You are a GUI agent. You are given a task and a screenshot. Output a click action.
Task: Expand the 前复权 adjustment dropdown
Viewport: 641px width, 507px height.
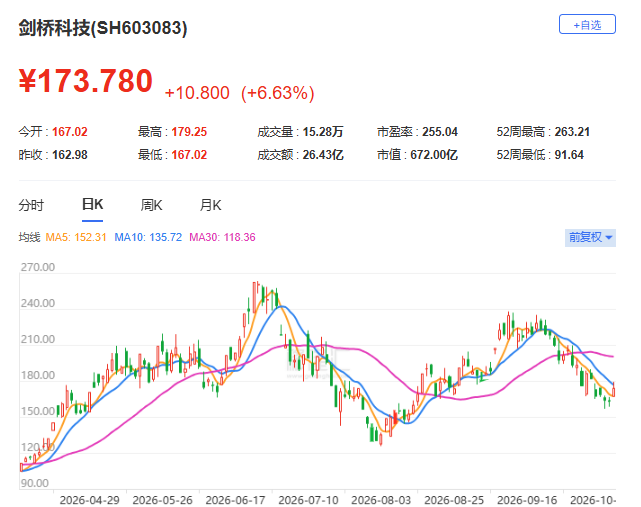click(x=590, y=237)
